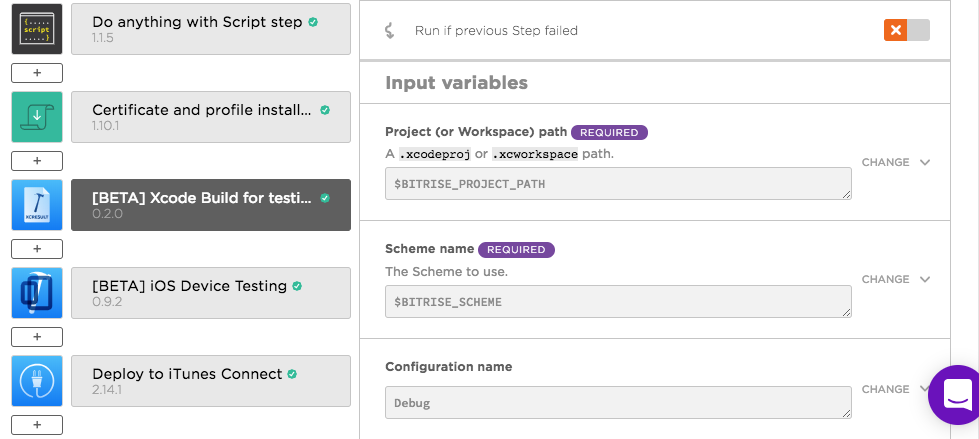
Task: Add step below Script step
Action: (37, 73)
